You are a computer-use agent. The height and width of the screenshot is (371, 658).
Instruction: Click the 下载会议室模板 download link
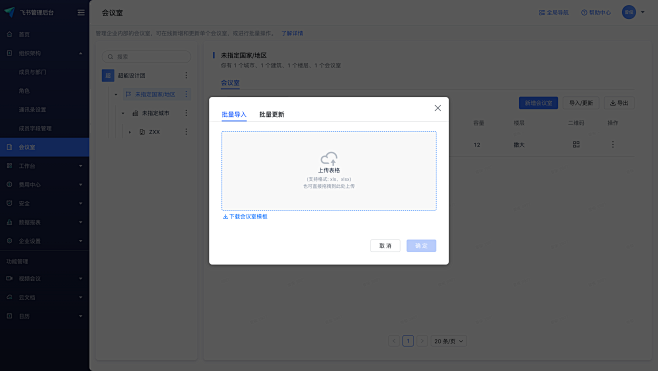[x=245, y=217]
